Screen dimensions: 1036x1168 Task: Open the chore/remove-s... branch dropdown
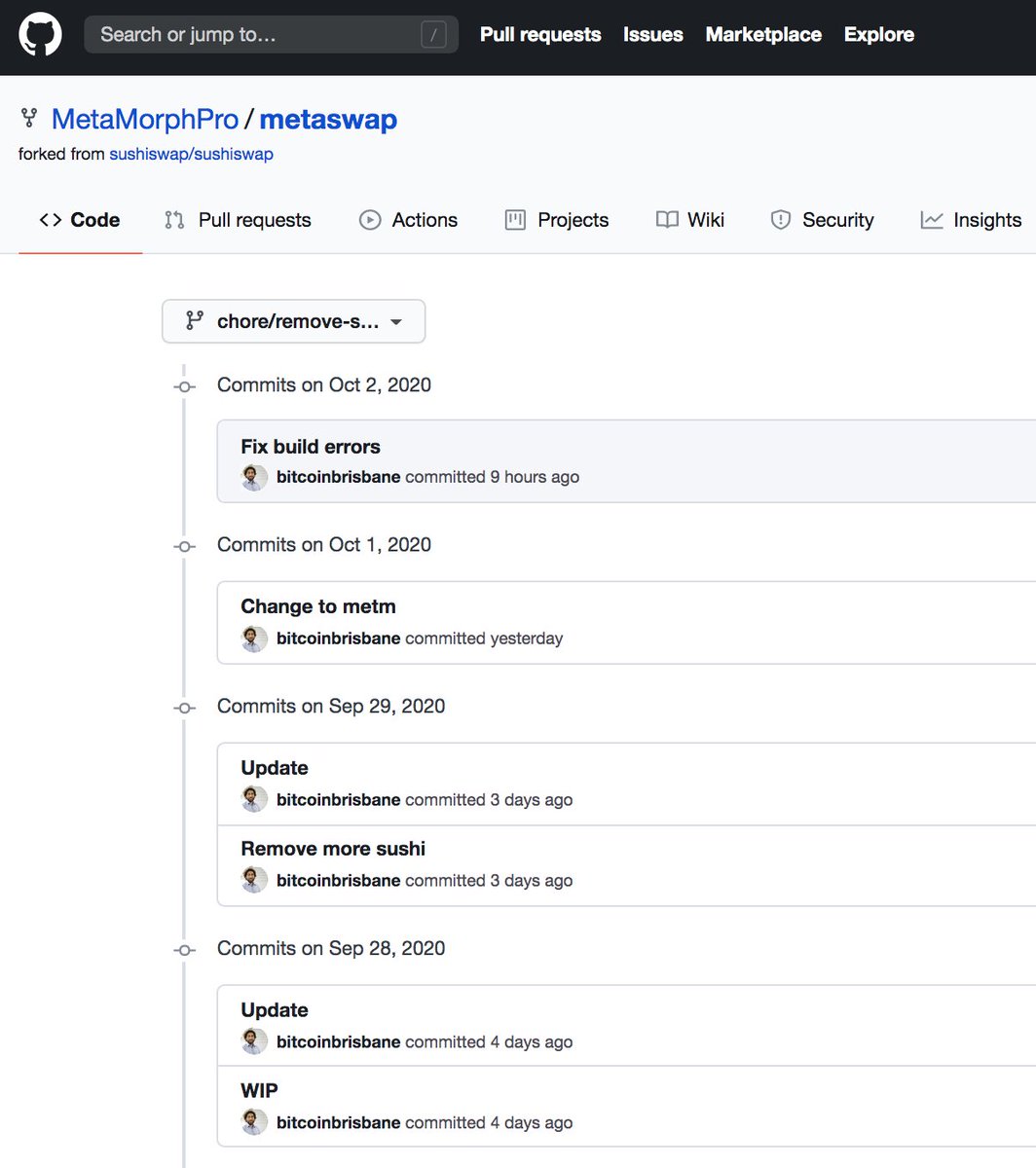pyautogui.click(x=293, y=321)
